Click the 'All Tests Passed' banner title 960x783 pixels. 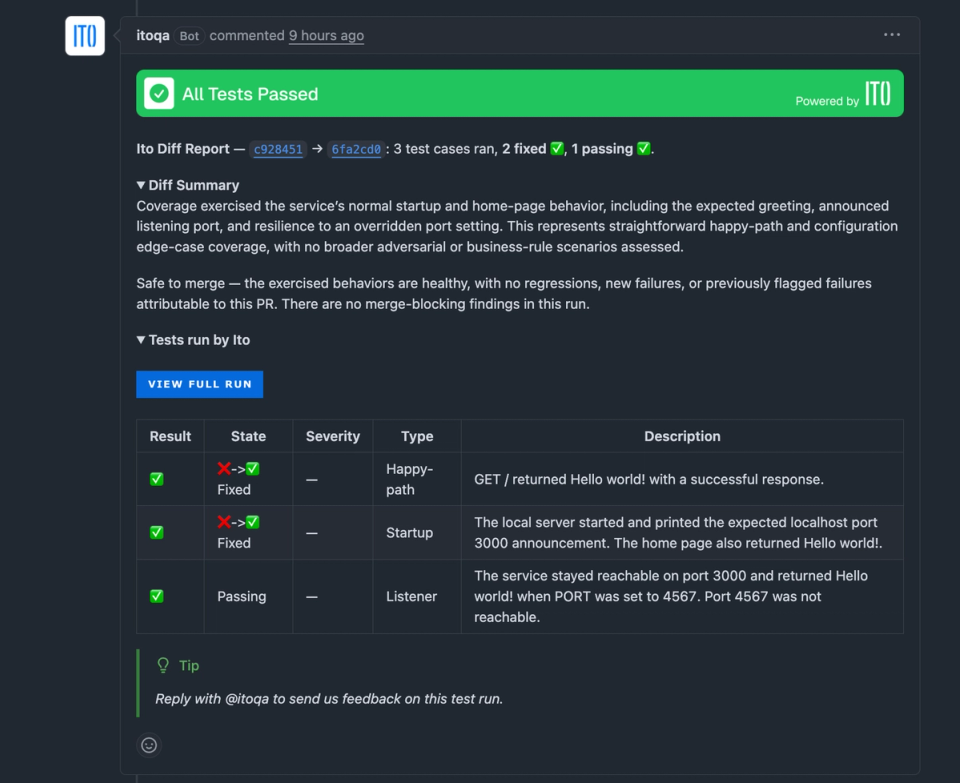tap(250, 94)
